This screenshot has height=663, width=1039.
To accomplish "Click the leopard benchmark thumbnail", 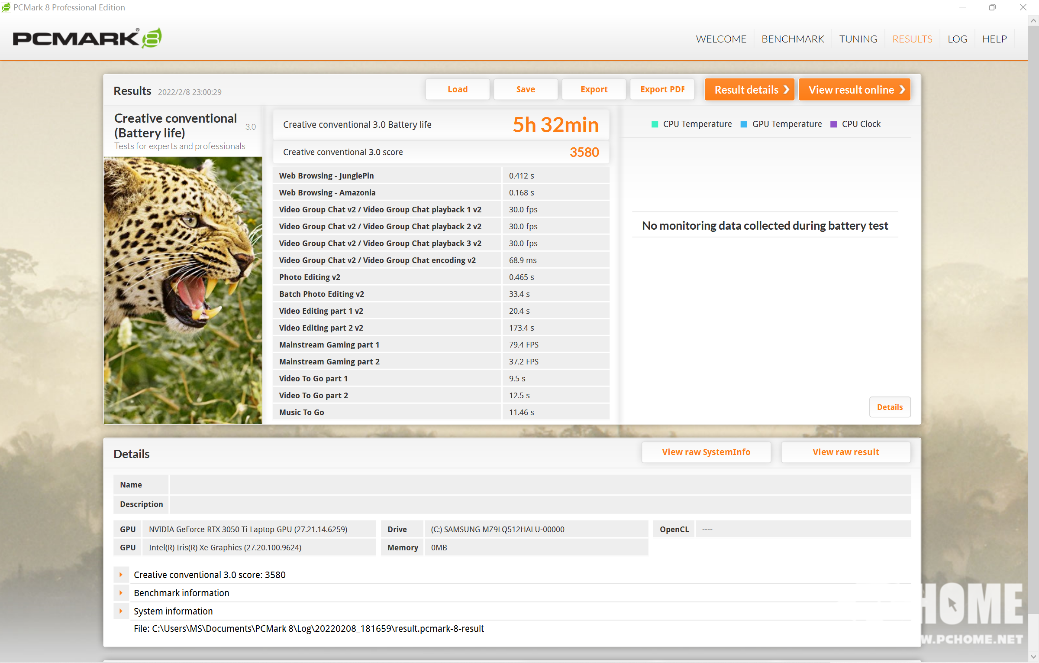I will tap(183, 290).
